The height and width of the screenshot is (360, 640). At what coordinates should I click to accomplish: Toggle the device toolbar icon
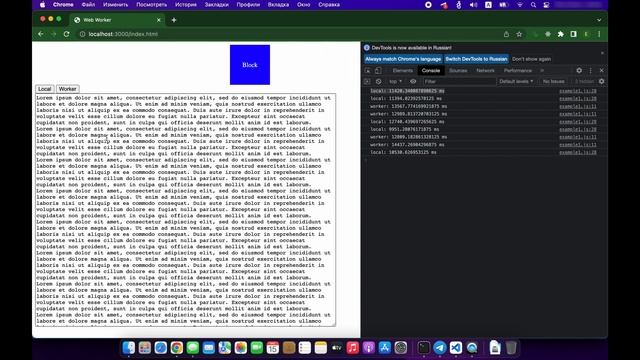point(378,71)
